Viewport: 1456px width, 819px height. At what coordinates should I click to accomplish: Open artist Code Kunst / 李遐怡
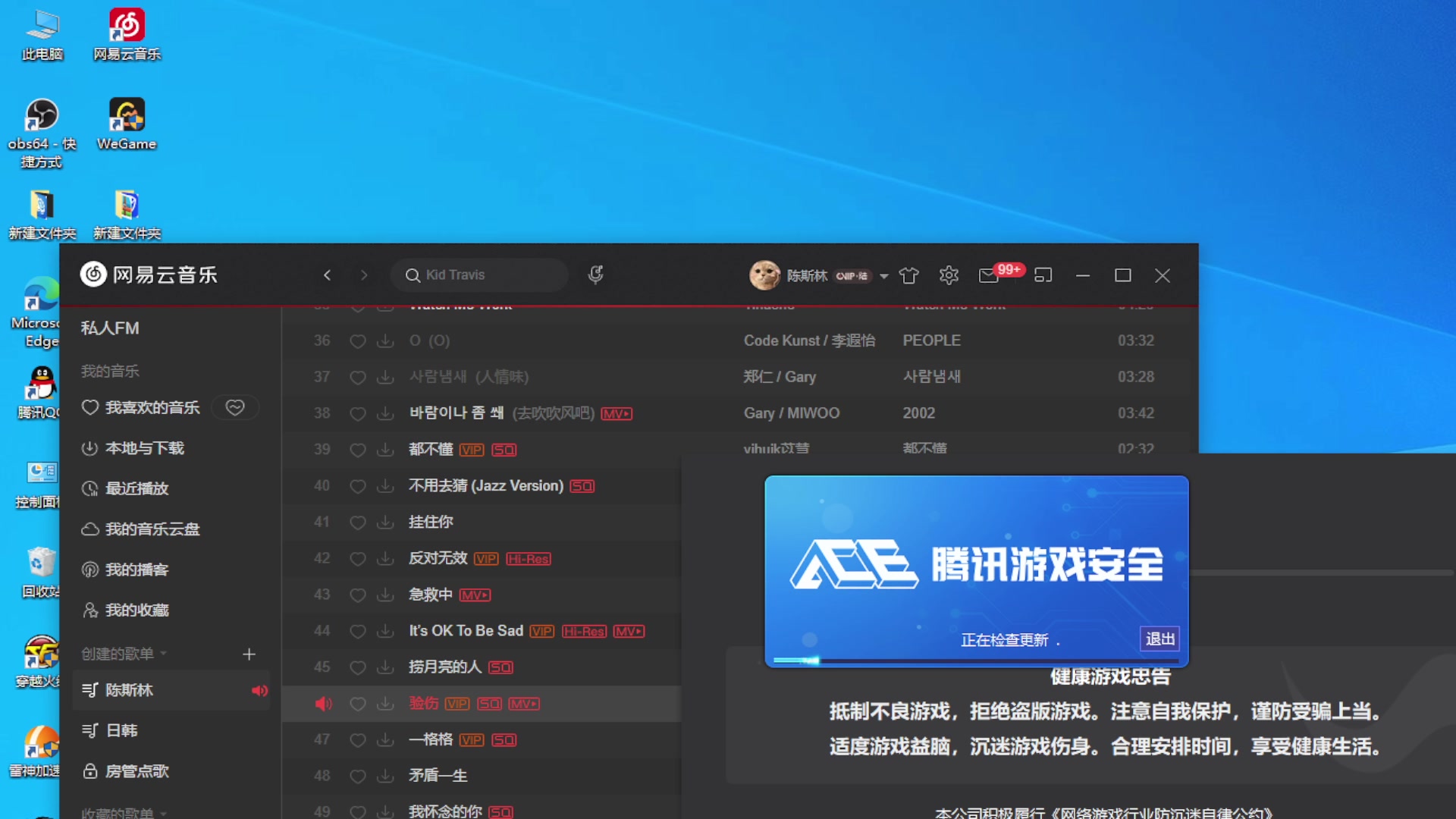coord(809,340)
